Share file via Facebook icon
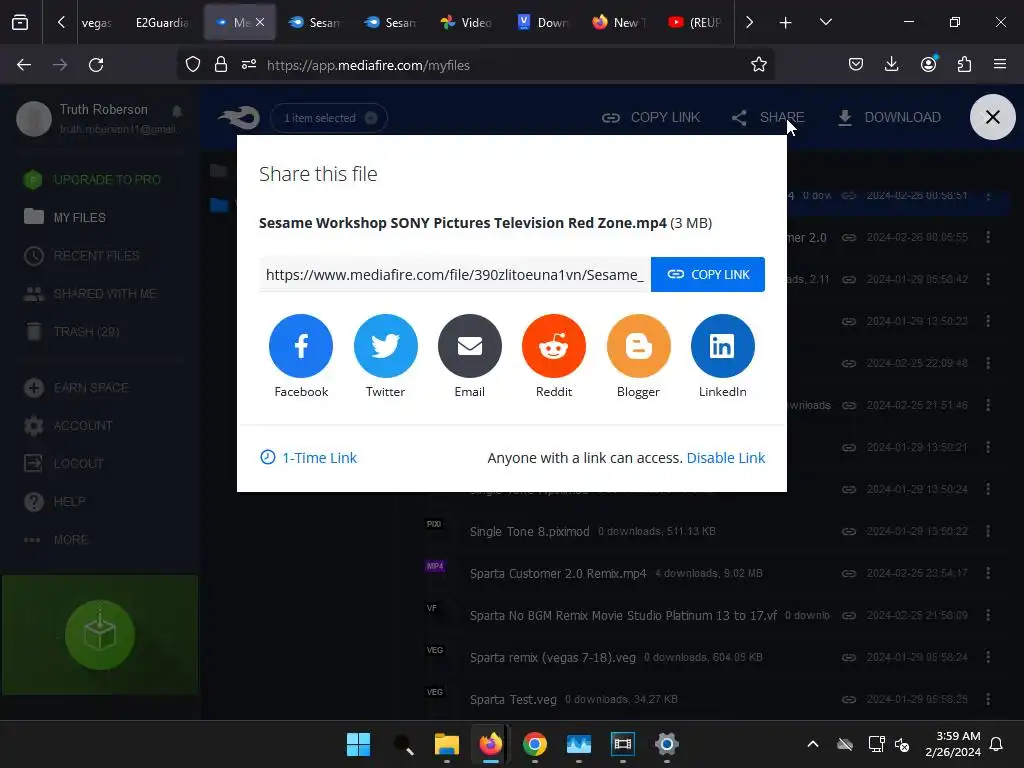This screenshot has width=1024, height=768. click(x=300, y=346)
